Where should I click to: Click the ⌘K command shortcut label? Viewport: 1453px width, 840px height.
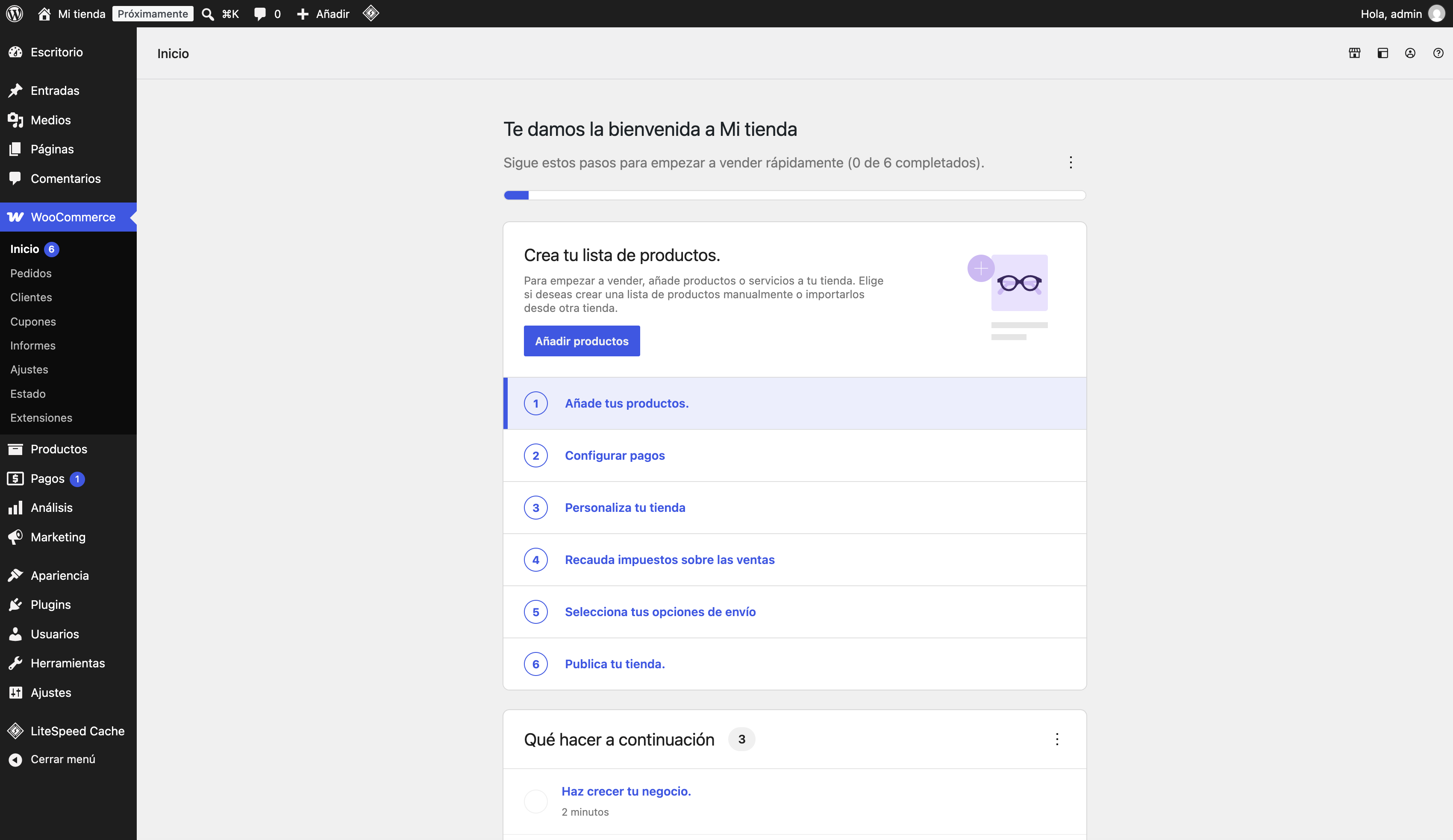click(230, 14)
